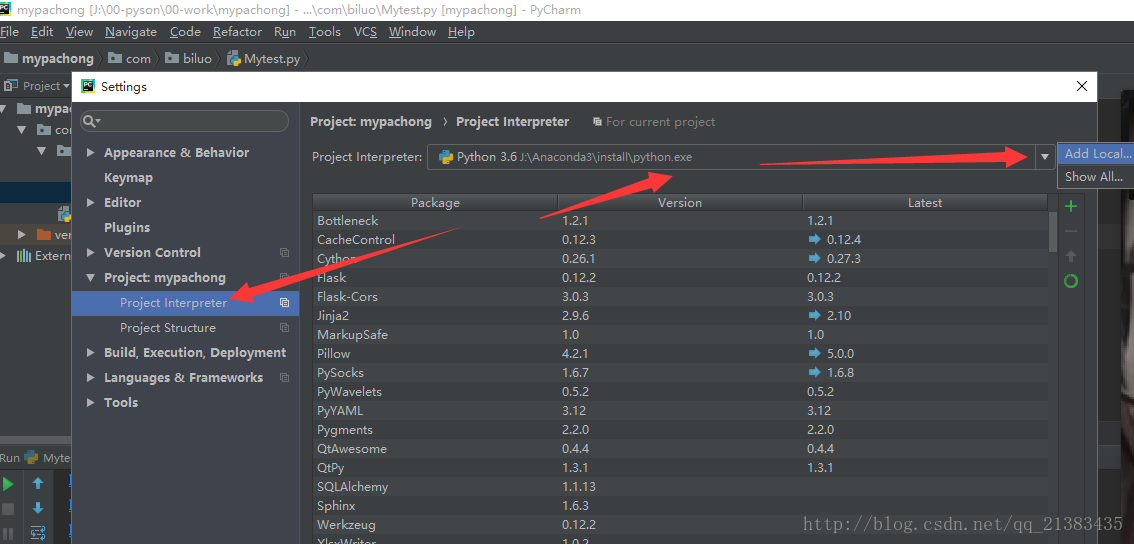Click the Mytest.py breadcrumb
The image size is (1134, 544).
click(x=264, y=59)
